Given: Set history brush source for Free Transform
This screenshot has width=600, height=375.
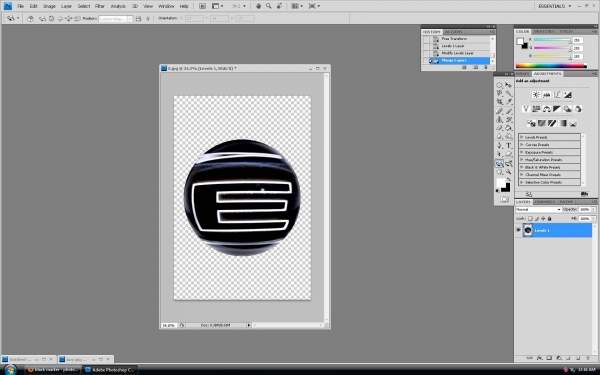Looking at the screenshot, I should (x=426, y=39).
